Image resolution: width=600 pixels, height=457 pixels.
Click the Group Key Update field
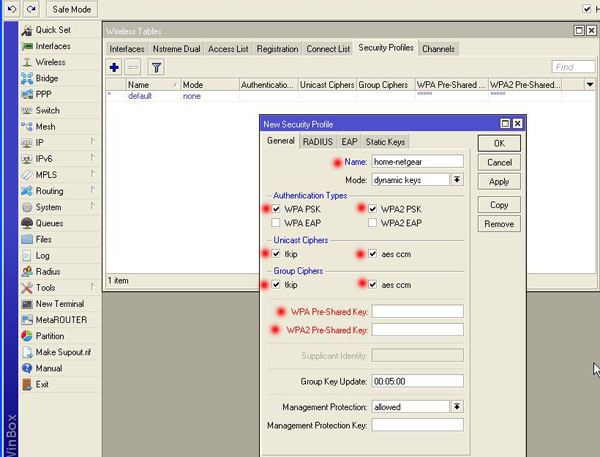point(417,381)
